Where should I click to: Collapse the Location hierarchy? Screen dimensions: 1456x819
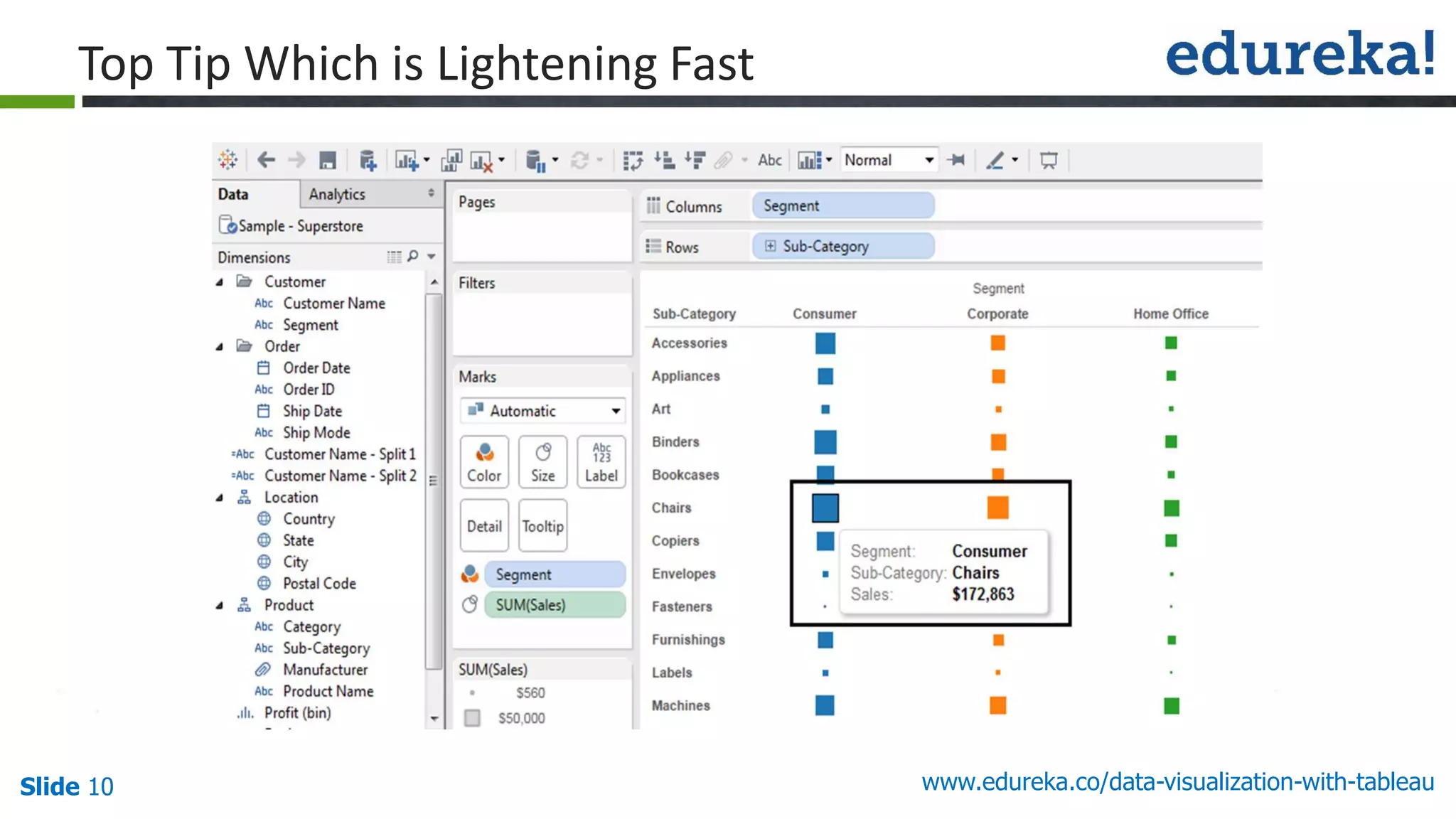[220, 498]
